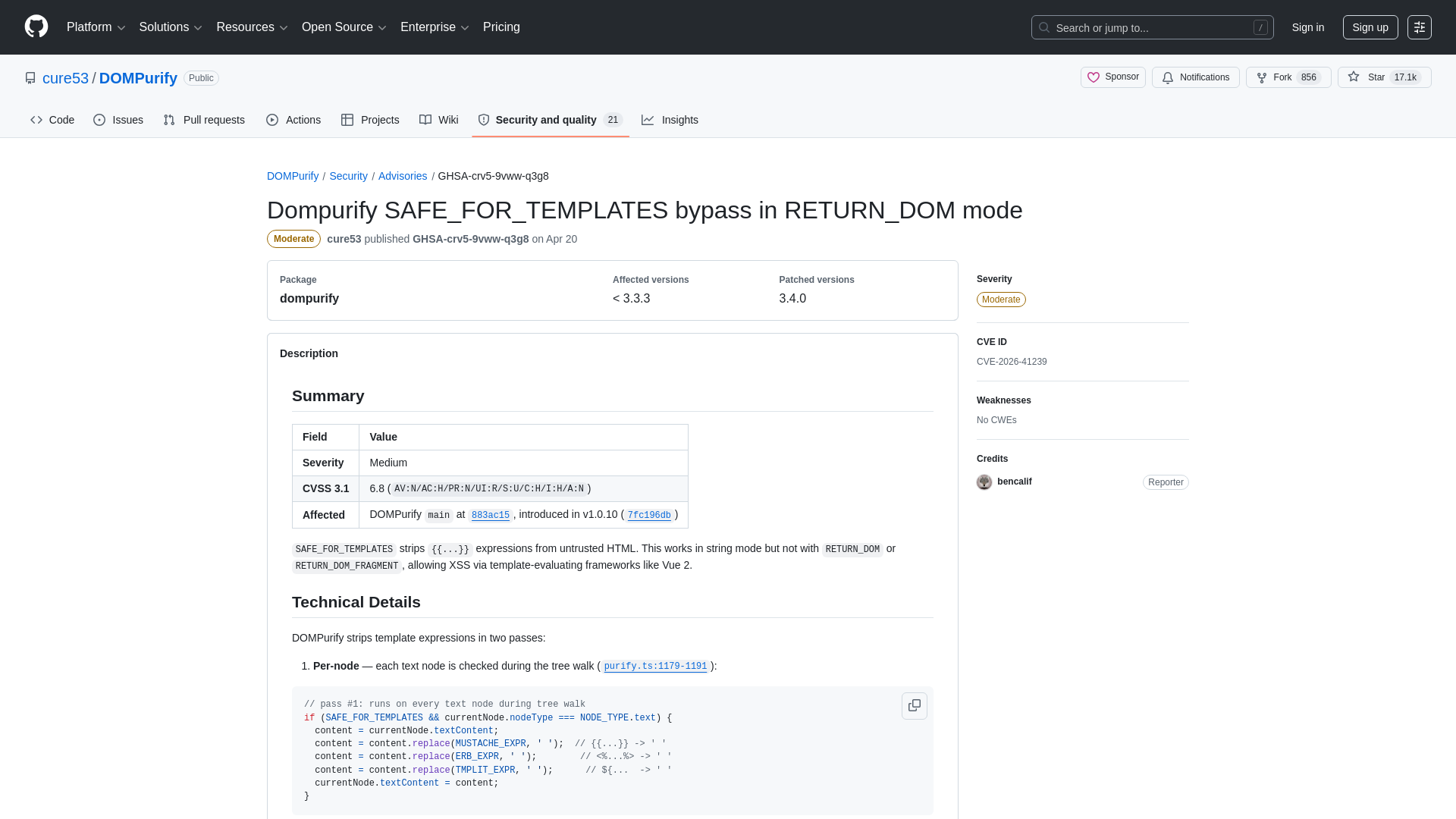Click DOMPurify breadcrumb link
Screen dimensions: 1456x819
pyautogui.click(x=293, y=176)
